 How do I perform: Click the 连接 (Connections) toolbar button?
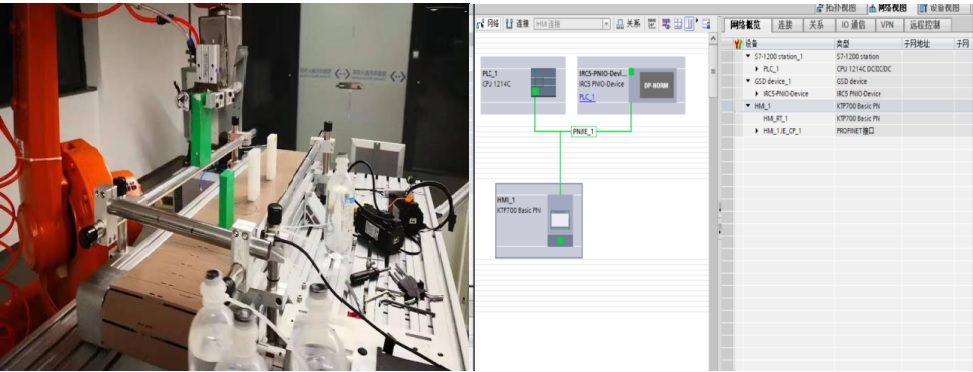(x=517, y=24)
